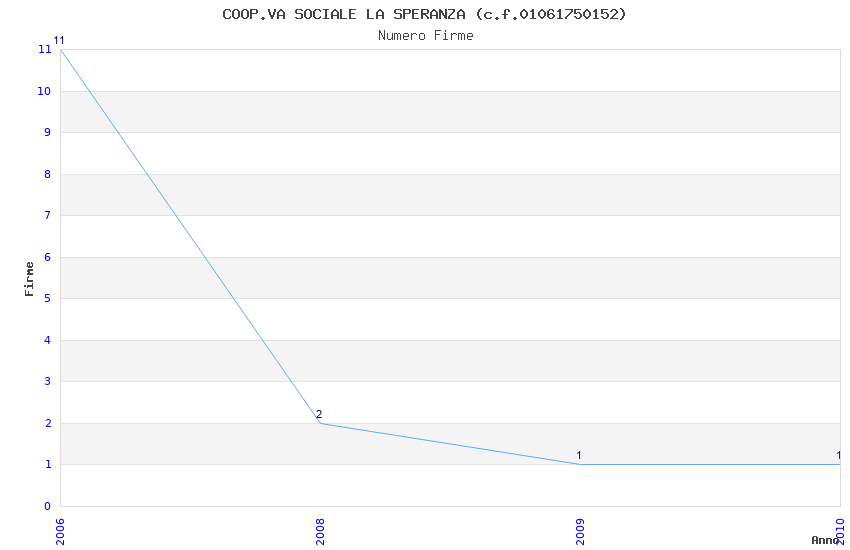
Task: Select the y-axis tick label 9
Action: tap(47, 133)
